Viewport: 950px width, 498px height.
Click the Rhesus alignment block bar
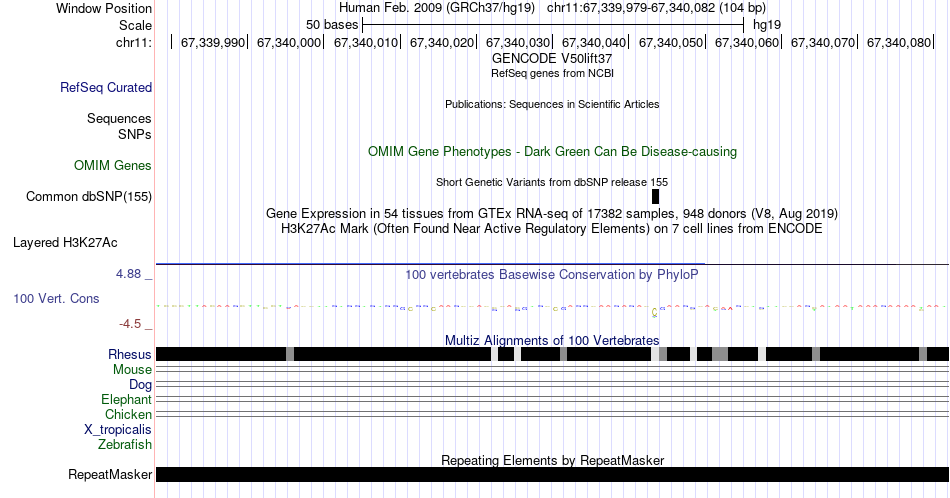tap(552, 354)
